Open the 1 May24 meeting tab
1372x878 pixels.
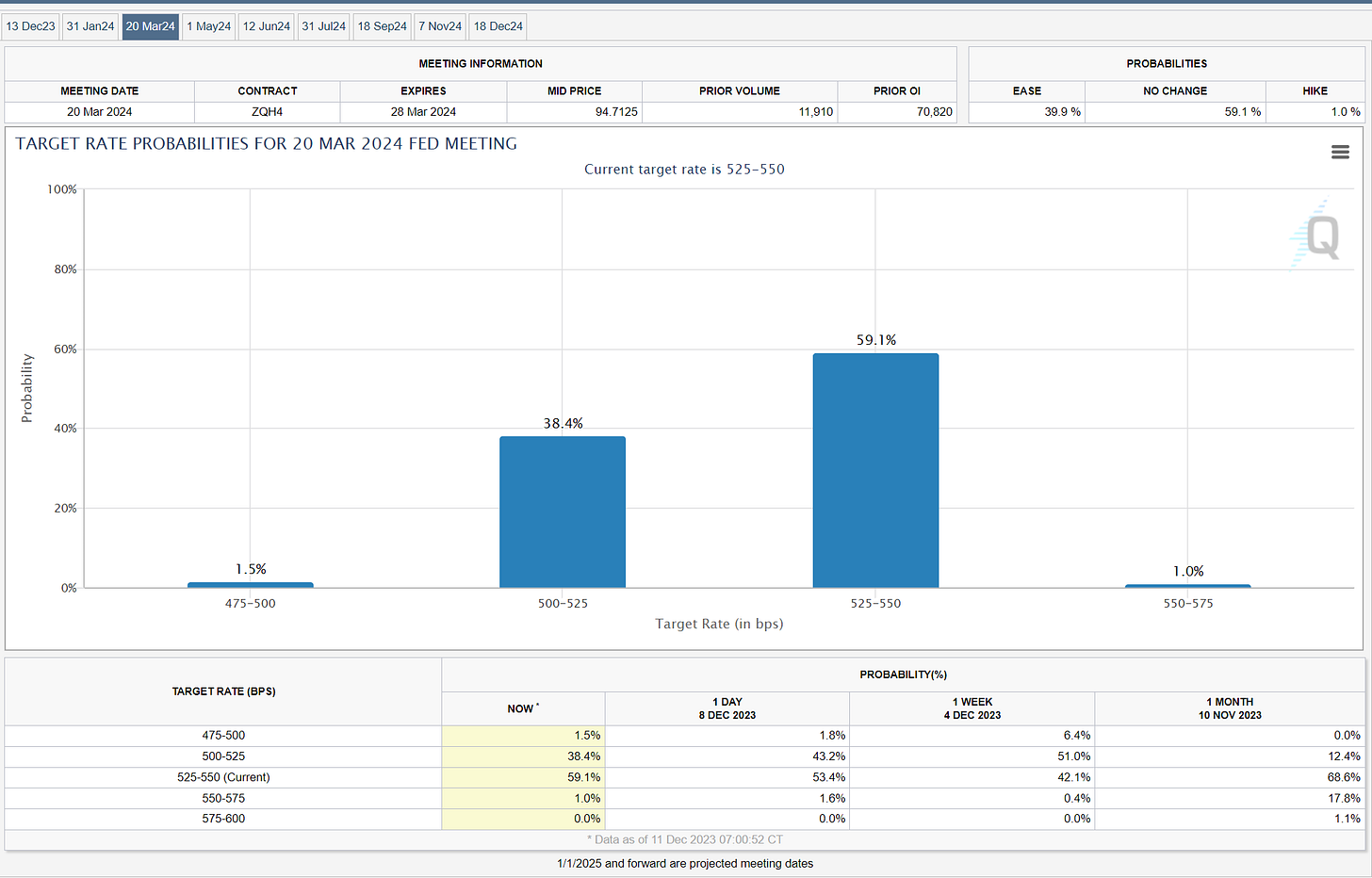point(209,26)
